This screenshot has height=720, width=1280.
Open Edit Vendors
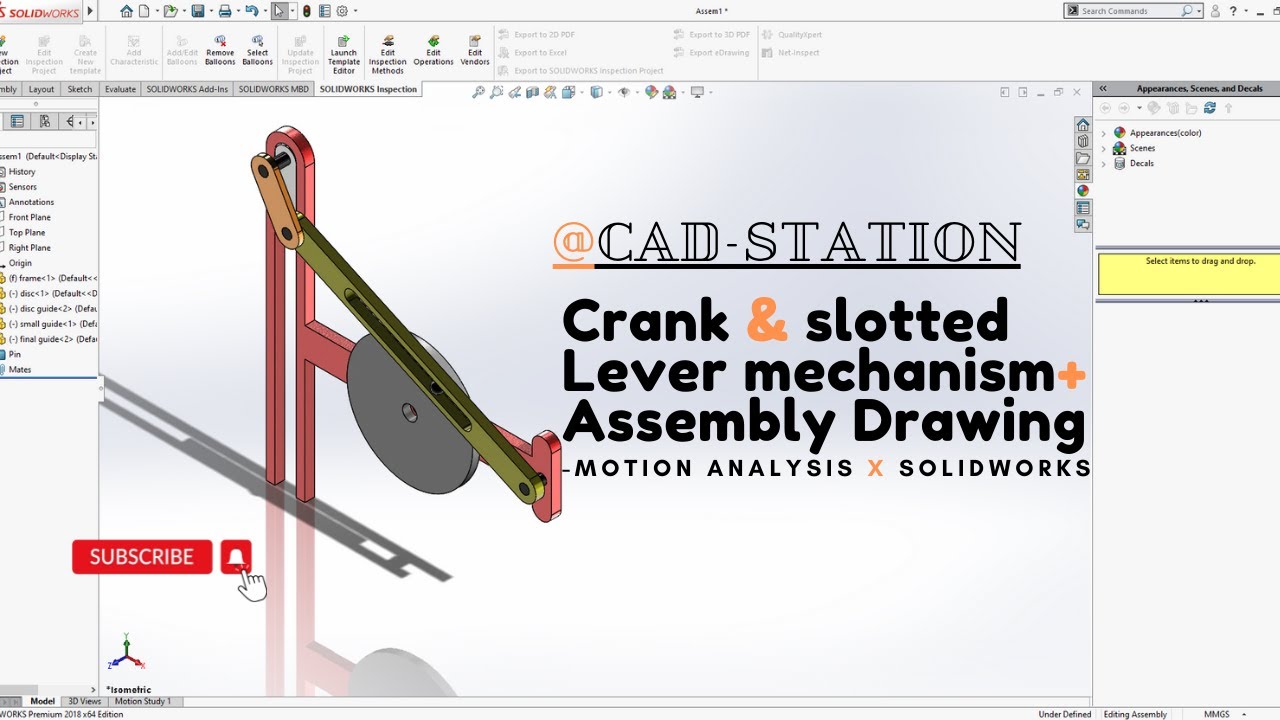coord(475,49)
